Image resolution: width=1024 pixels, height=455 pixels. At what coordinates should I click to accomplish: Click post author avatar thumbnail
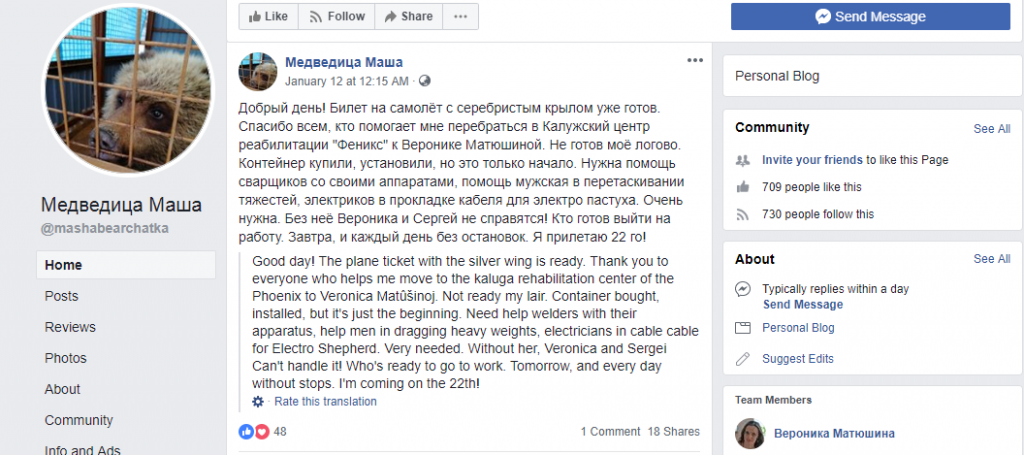(258, 70)
